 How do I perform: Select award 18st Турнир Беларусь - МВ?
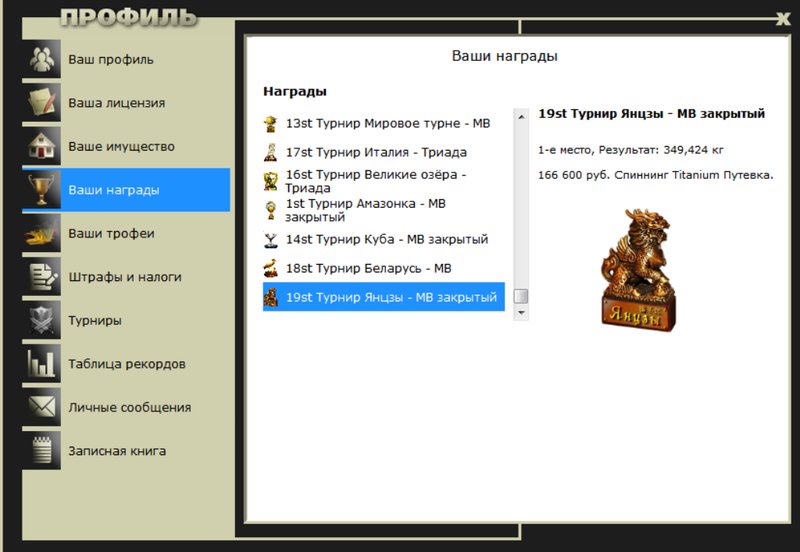pyautogui.click(x=384, y=268)
